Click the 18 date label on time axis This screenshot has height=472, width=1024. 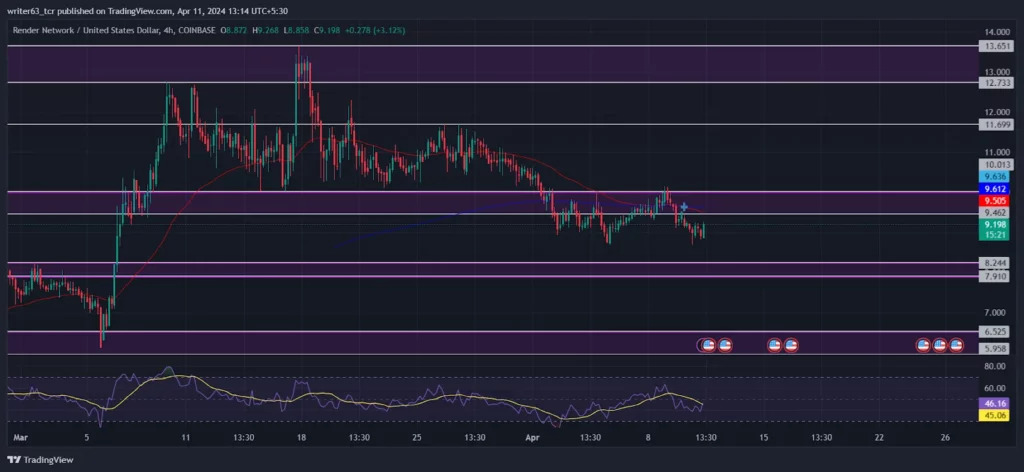302,437
